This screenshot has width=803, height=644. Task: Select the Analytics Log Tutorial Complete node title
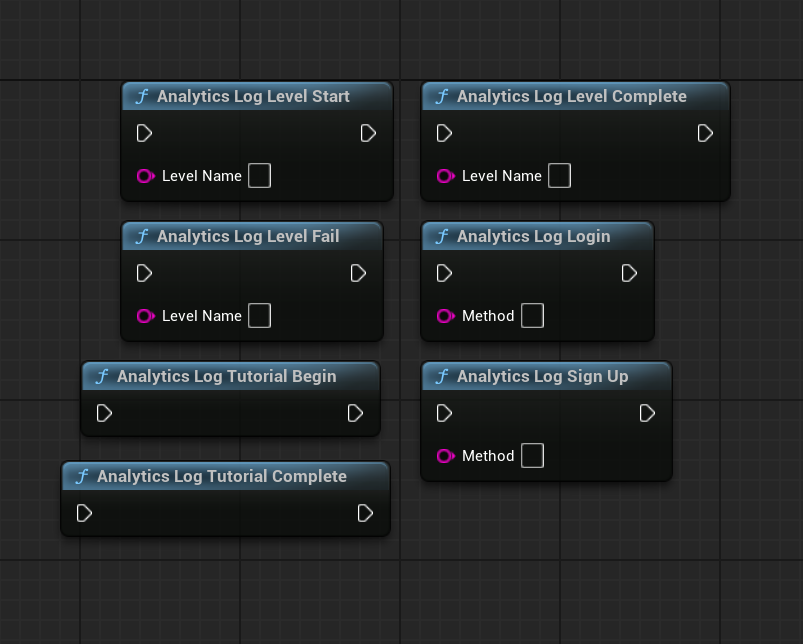click(221, 477)
